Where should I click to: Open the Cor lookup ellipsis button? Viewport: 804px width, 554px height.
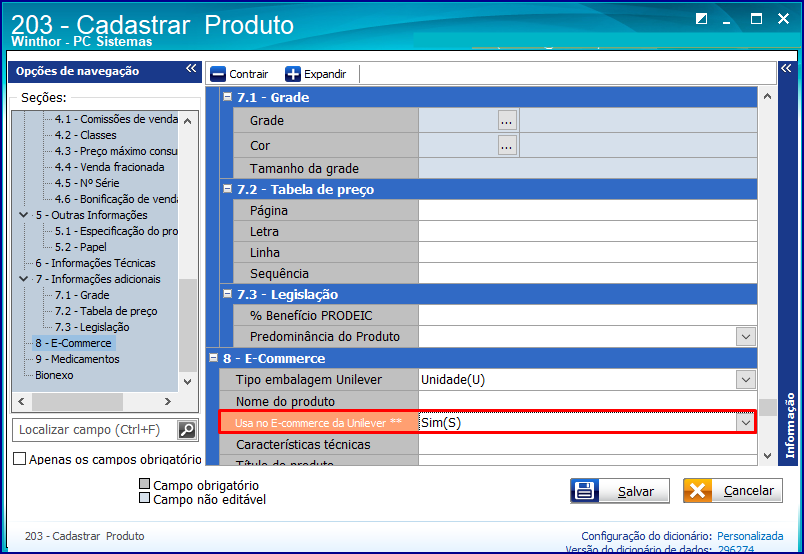(x=507, y=145)
